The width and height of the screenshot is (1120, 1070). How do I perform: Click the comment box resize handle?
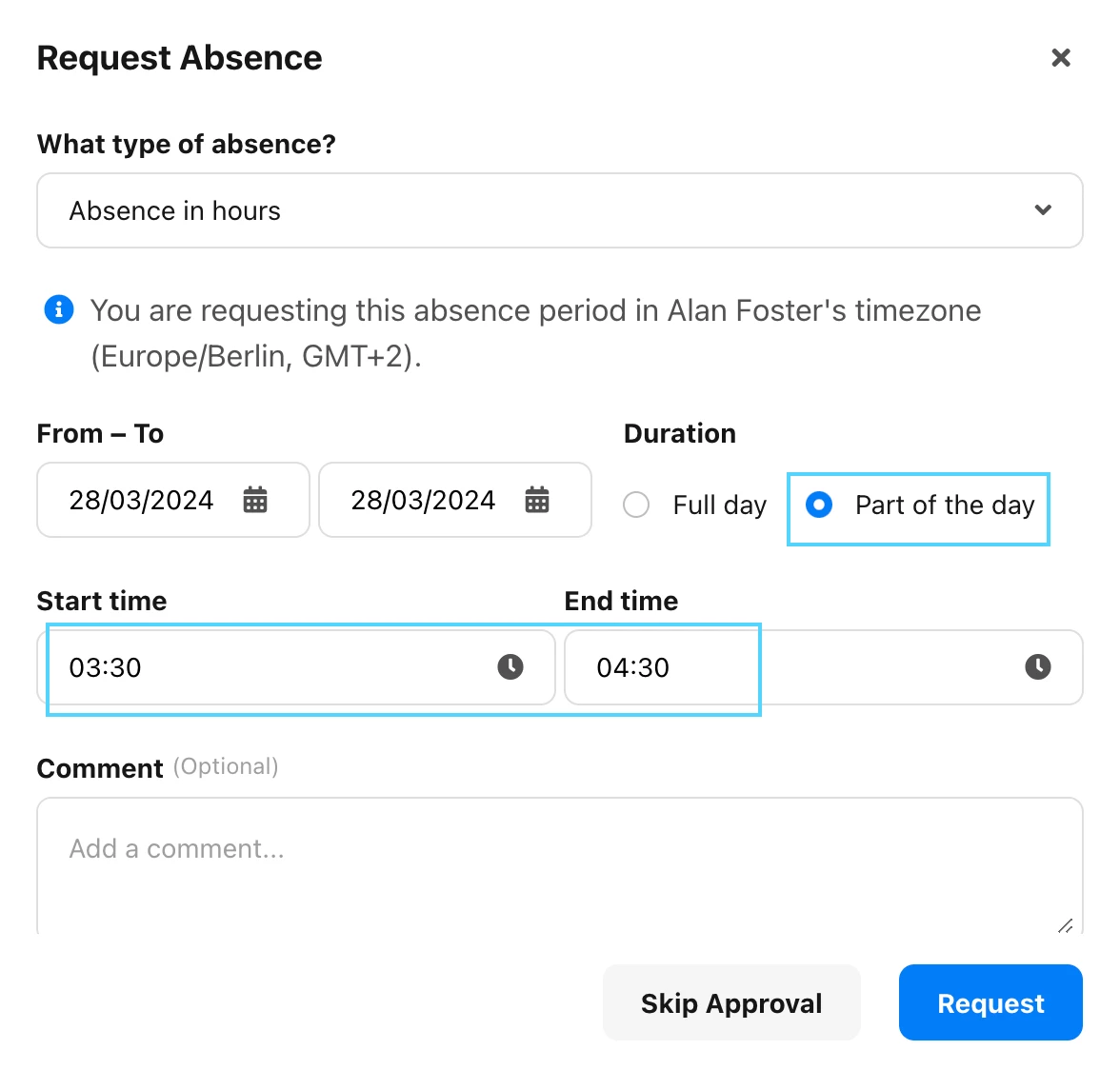point(1065,925)
